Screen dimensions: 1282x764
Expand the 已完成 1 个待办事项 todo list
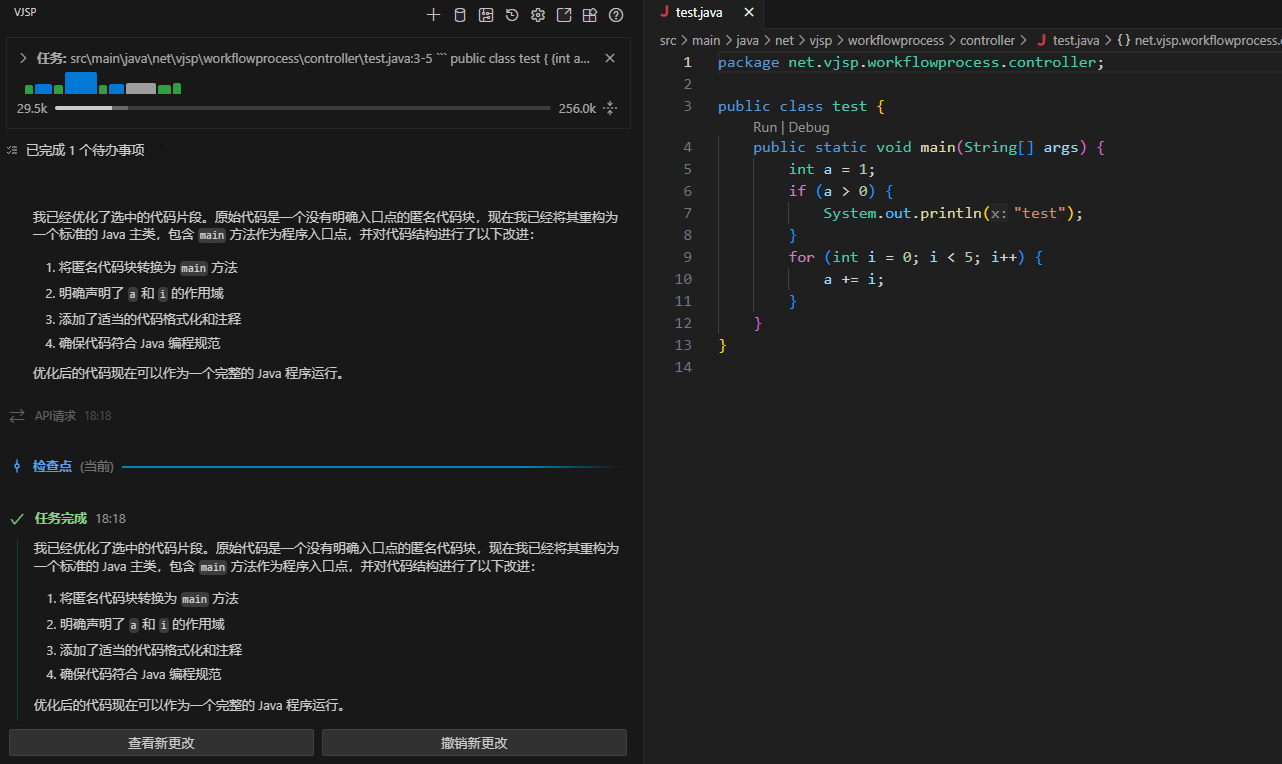(x=85, y=150)
